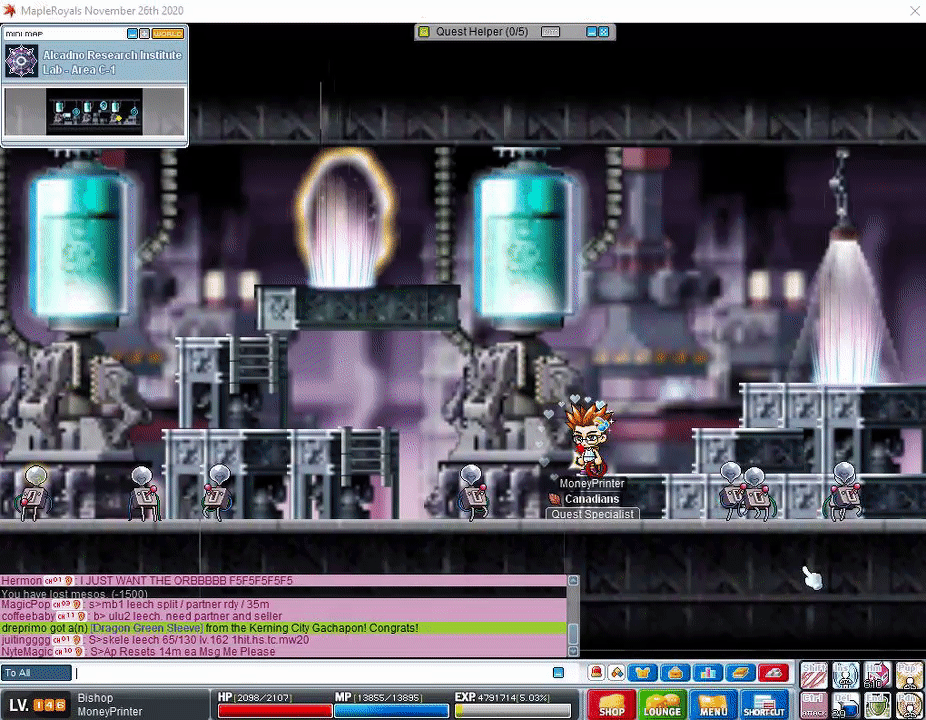
Task: Click the Ins quickslot skill
Action: pos(846,675)
